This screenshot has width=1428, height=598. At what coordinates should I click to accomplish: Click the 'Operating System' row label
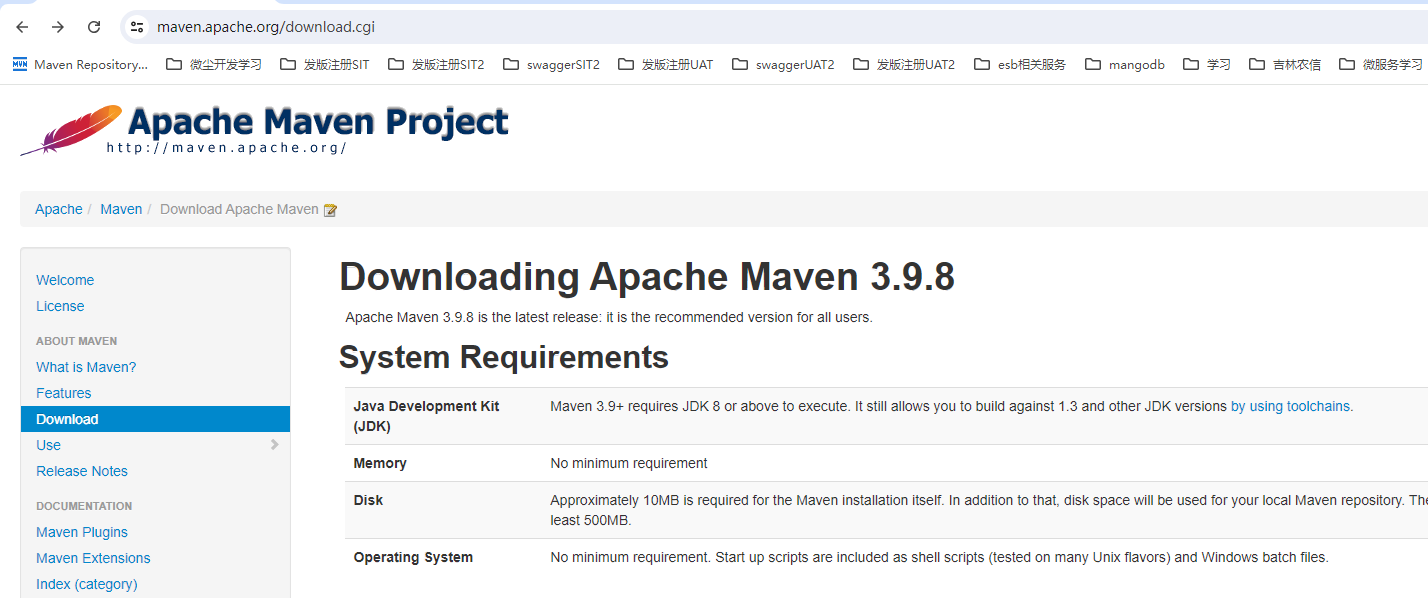coord(413,557)
